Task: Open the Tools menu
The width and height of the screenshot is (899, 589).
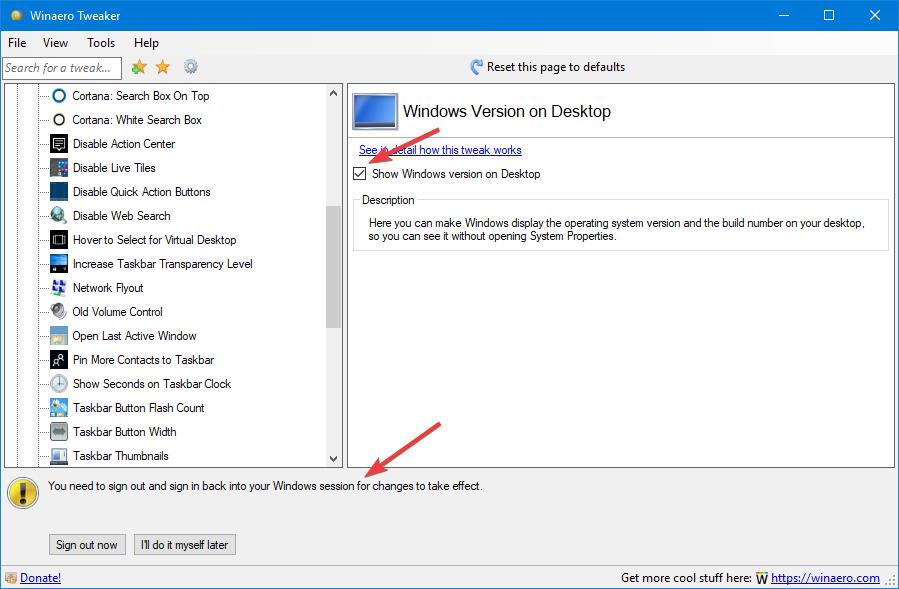Action: tap(101, 43)
